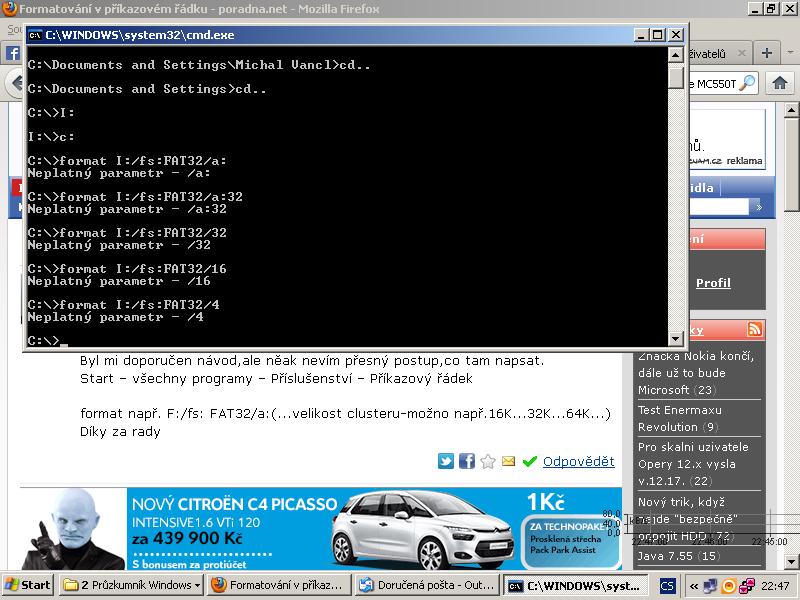Click the network computers tray icon

pos(710,585)
